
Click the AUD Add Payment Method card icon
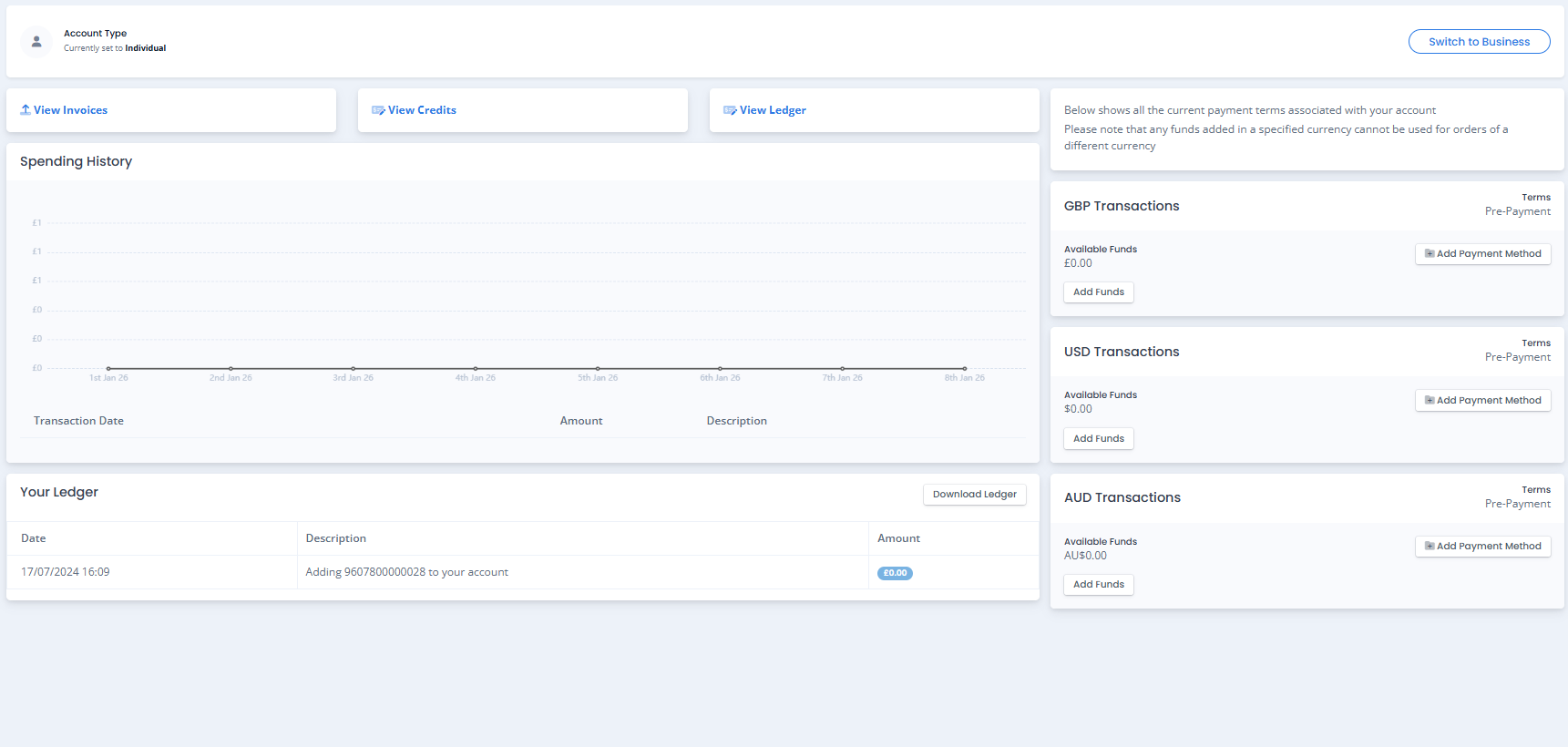(x=1430, y=547)
